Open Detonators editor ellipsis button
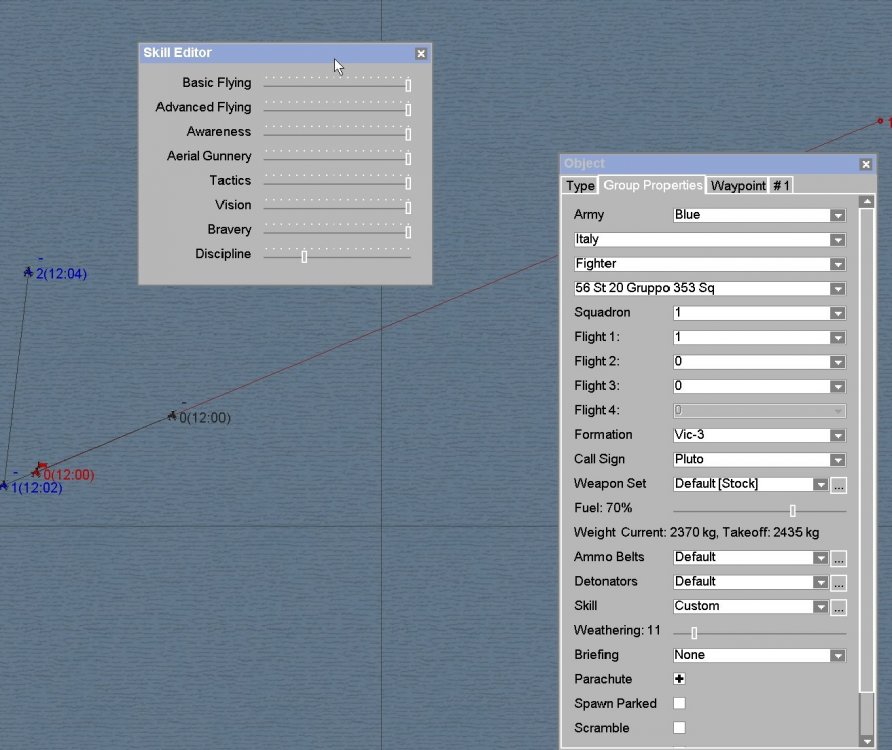This screenshot has height=750, width=892. pos(839,582)
